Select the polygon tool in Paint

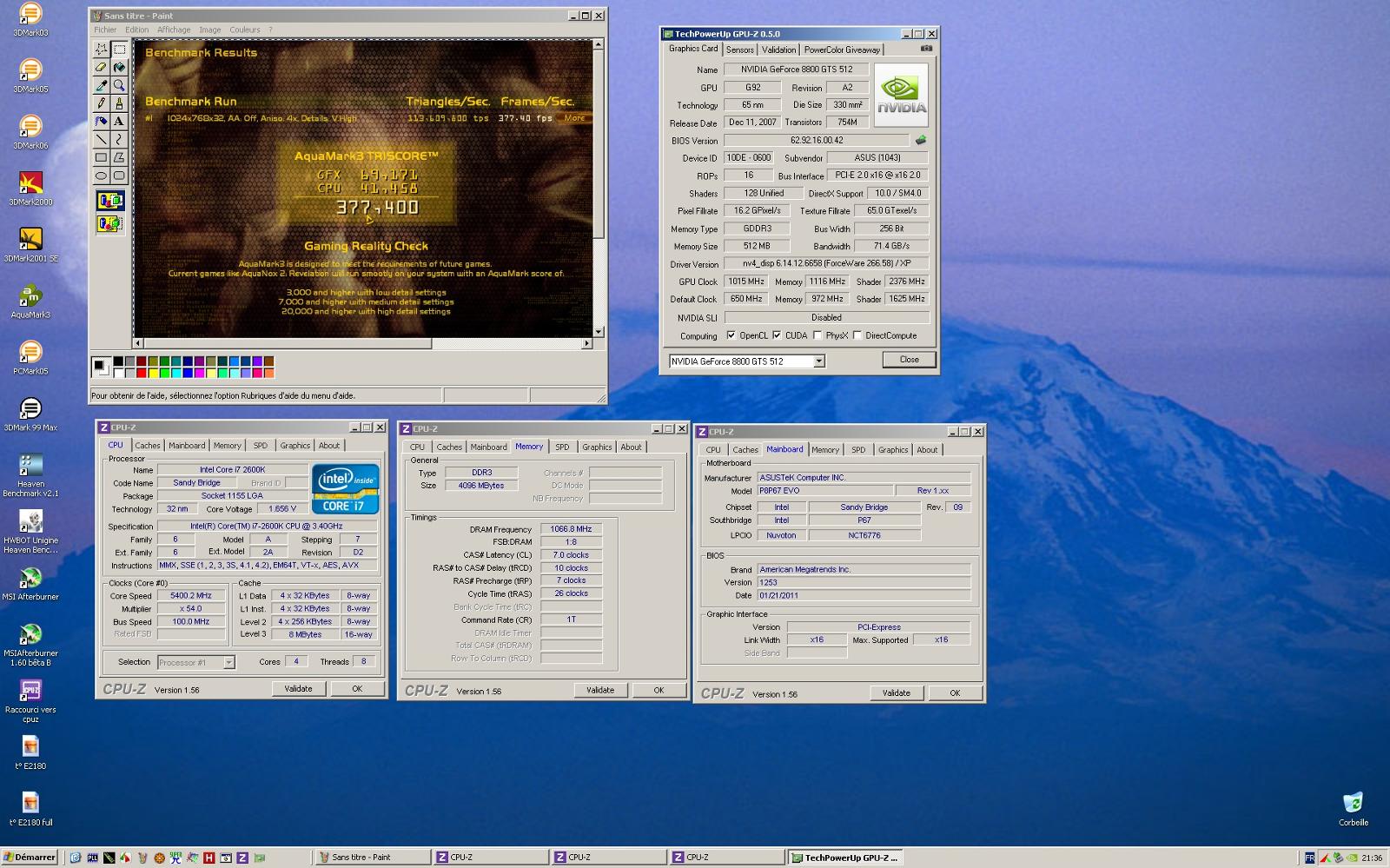coord(119,158)
